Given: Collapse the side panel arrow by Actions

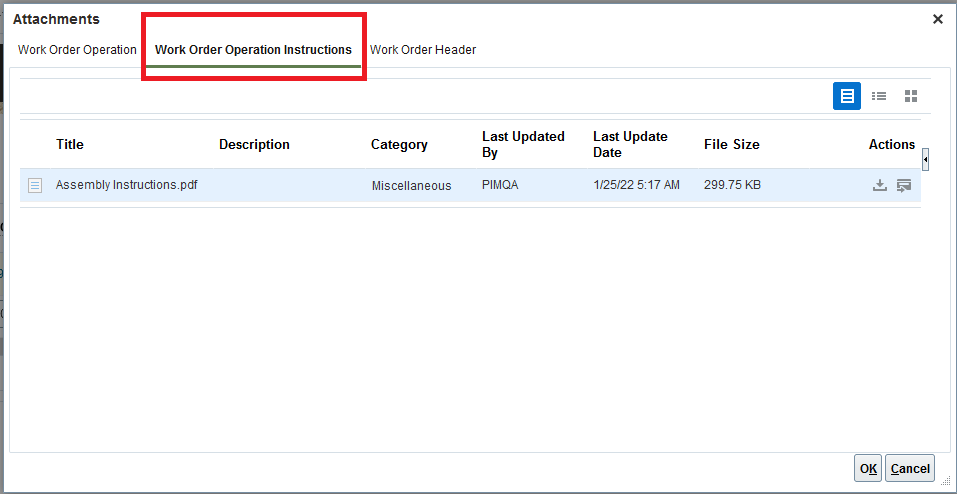Looking at the screenshot, I should pyautogui.click(x=926, y=159).
